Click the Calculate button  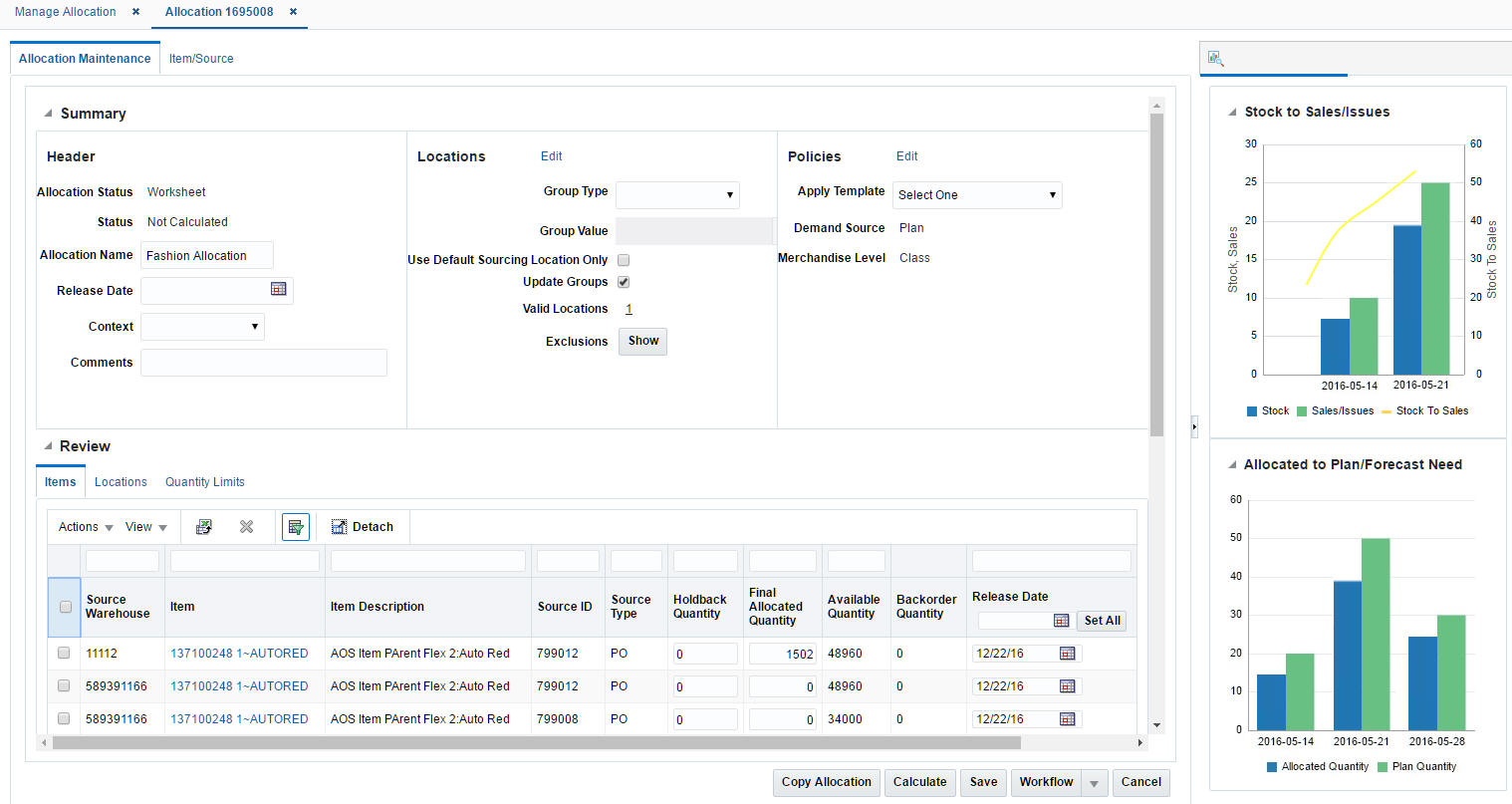pyautogui.click(x=919, y=782)
